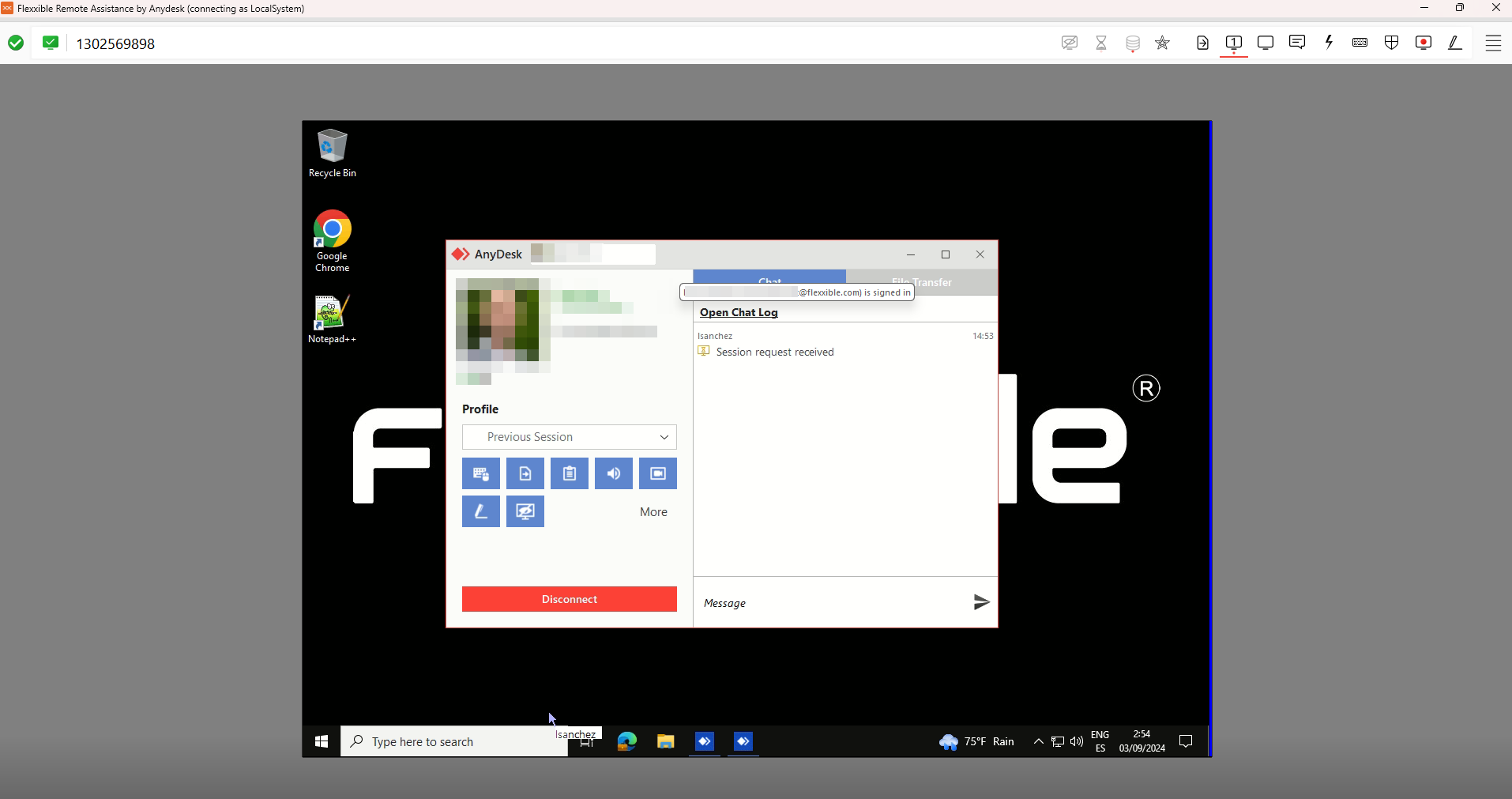Click green monitor session tab icon

point(51,43)
